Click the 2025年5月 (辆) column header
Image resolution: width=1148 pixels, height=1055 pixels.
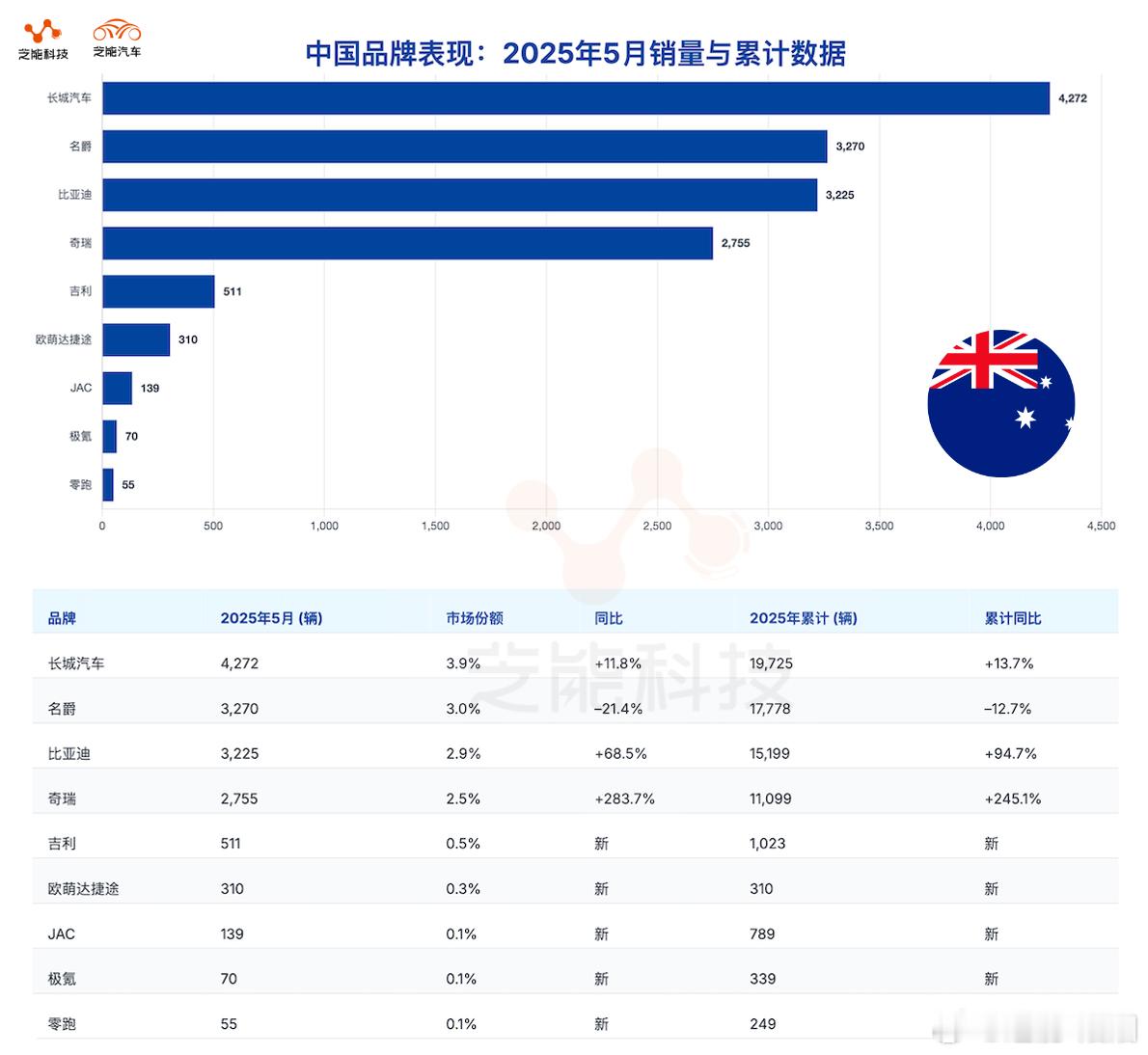click(x=272, y=618)
